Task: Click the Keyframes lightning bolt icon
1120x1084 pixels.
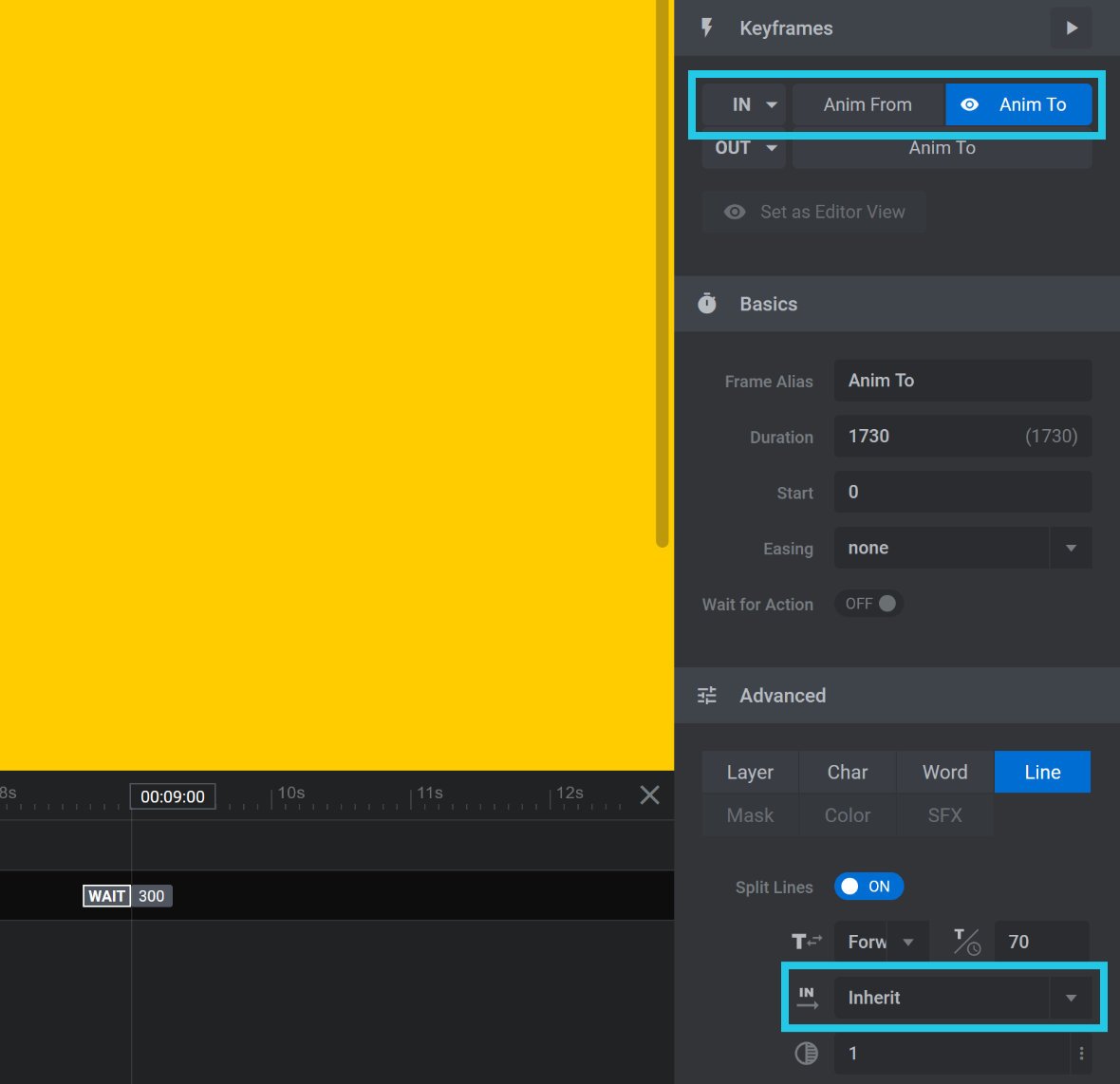Action: click(706, 28)
